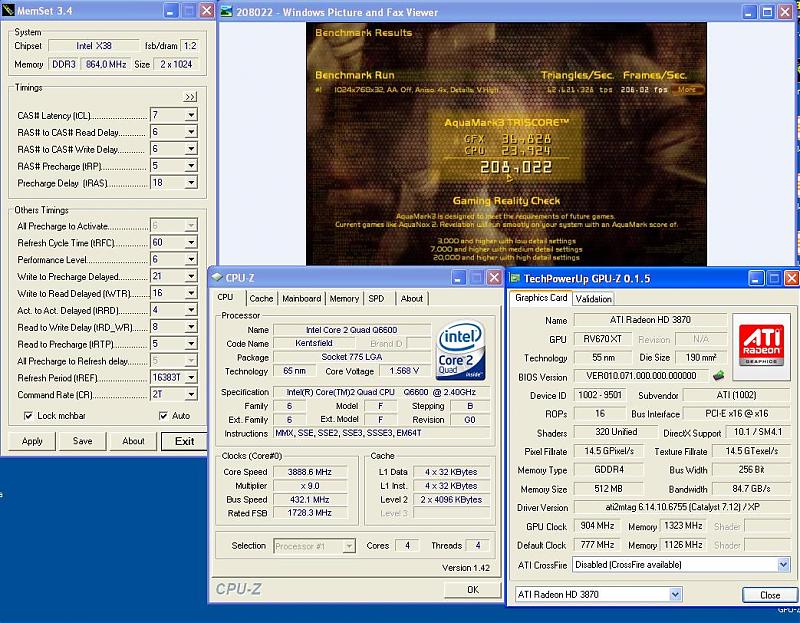The height and width of the screenshot is (623, 800).
Task: Click the GPU-Z title bar icon
Action: pyautogui.click(x=515, y=278)
